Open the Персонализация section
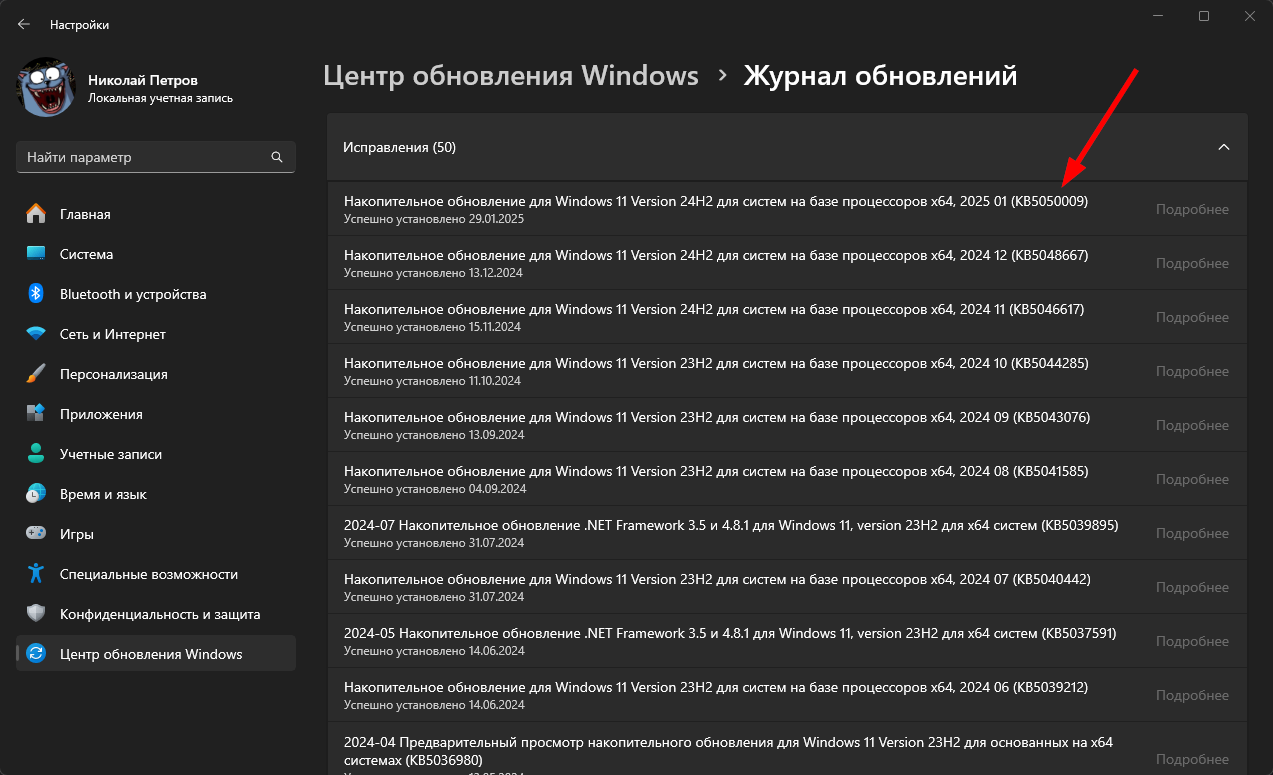Viewport: 1273px width, 775px height. click(156, 374)
